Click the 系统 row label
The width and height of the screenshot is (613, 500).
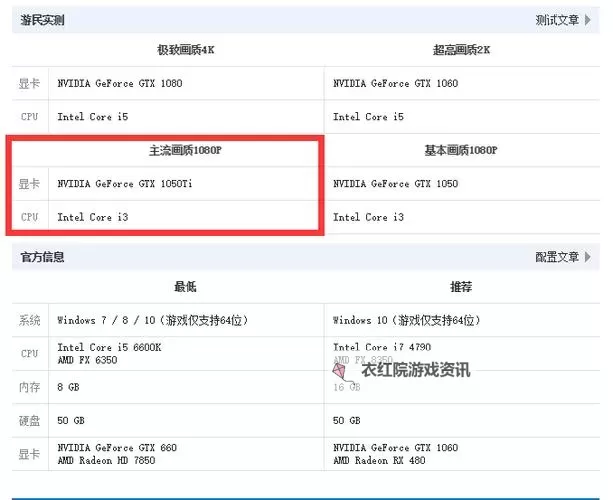pos(30,320)
